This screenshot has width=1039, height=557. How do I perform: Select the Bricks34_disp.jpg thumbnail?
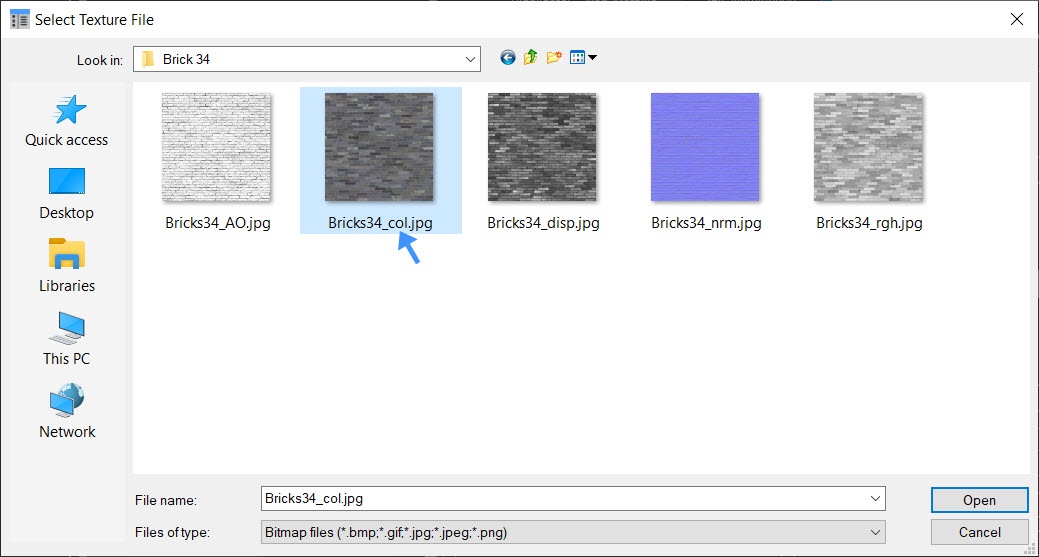542,147
